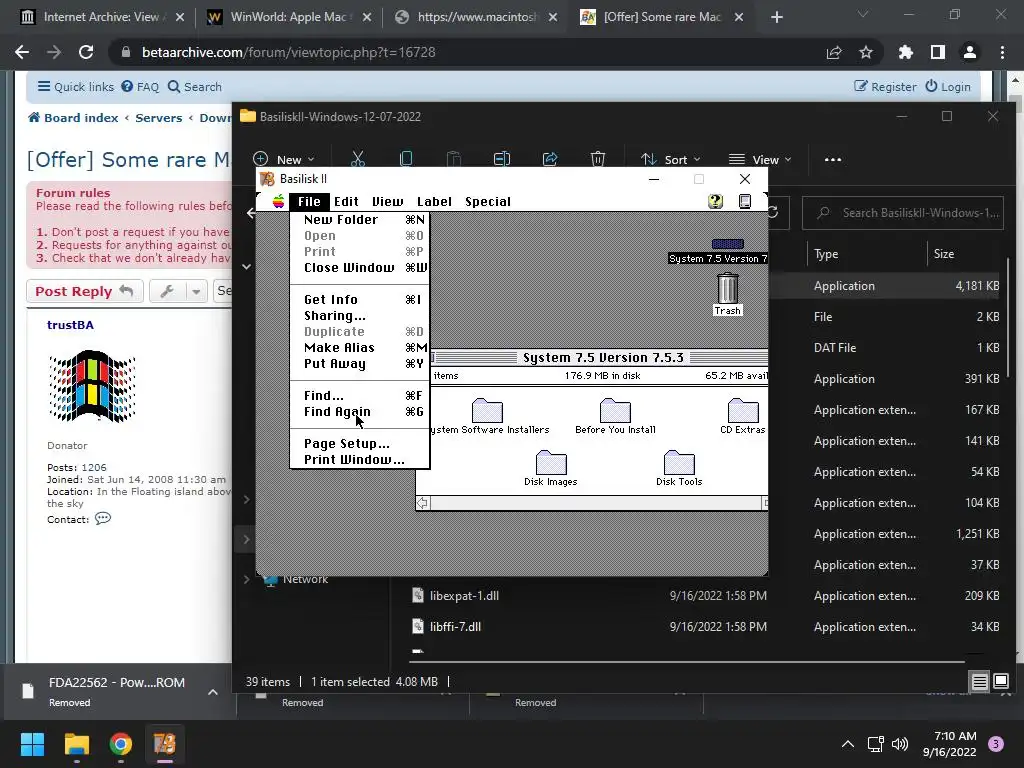This screenshot has width=1024, height=768.
Task: Open the Special menu in Basilisk II
Action: tap(488, 202)
